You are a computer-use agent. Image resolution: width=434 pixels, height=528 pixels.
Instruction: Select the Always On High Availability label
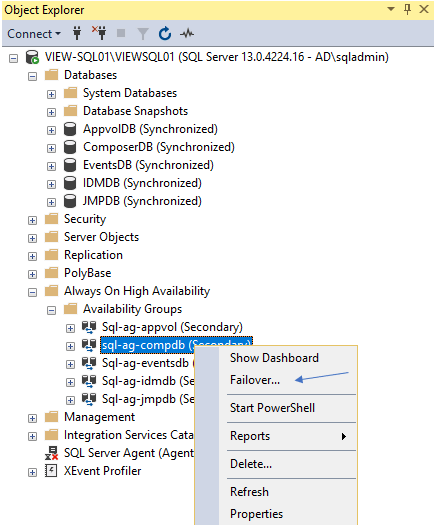pyautogui.click(x=137, y=291)
